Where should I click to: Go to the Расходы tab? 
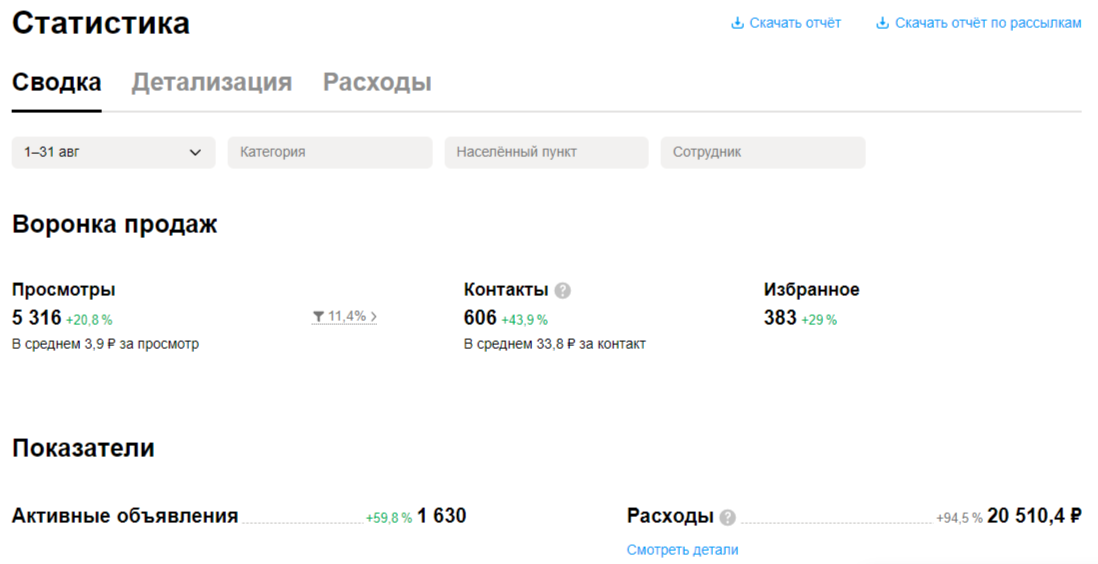coord(377,82)
